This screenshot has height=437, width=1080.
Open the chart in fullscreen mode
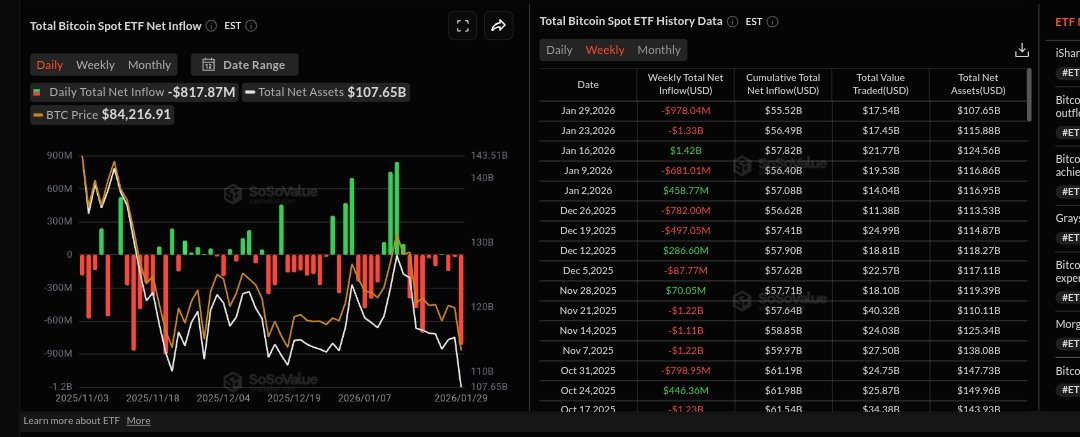point(462,27)
